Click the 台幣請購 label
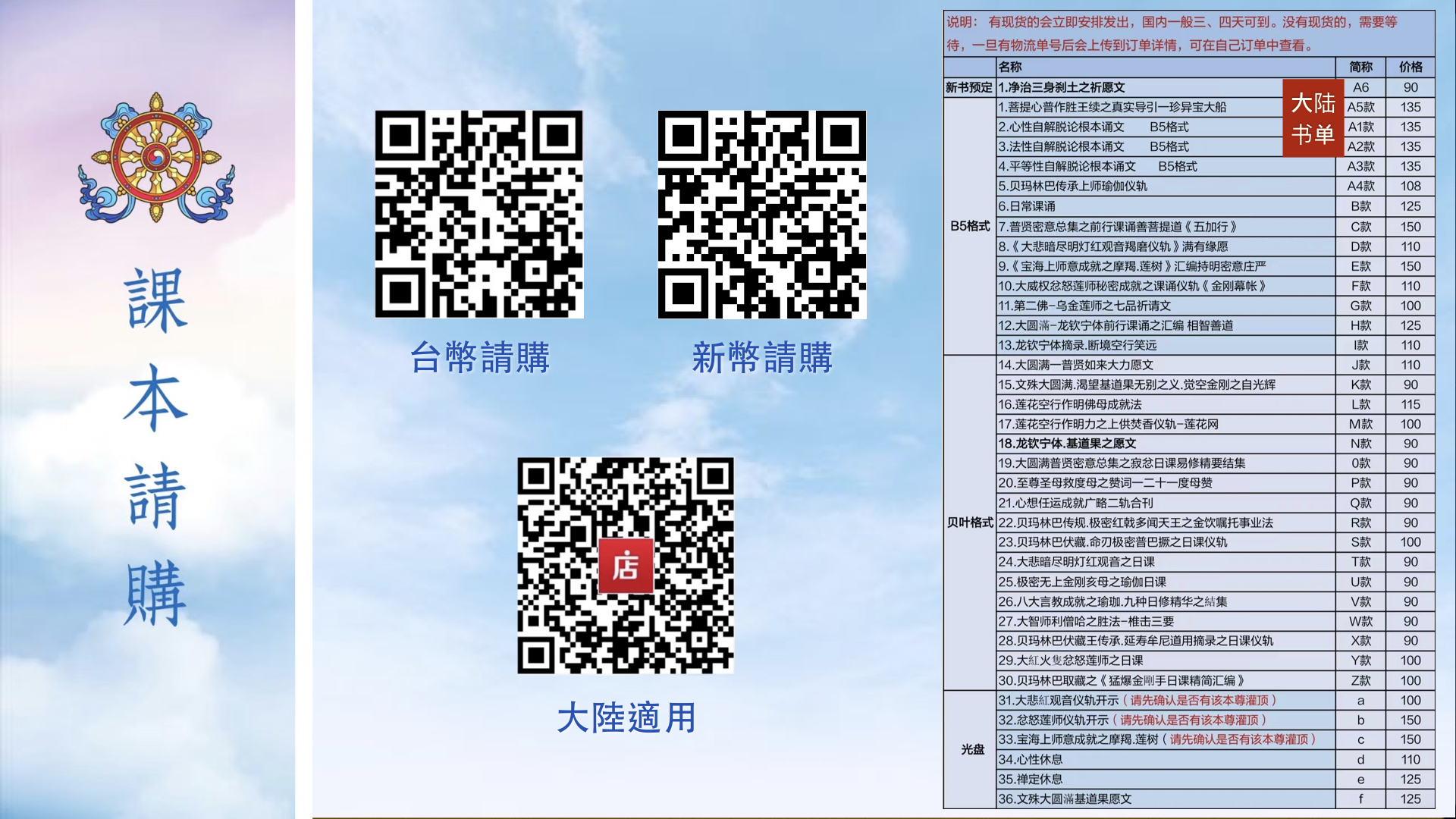 pyautogui.click(x=480, y=357)
